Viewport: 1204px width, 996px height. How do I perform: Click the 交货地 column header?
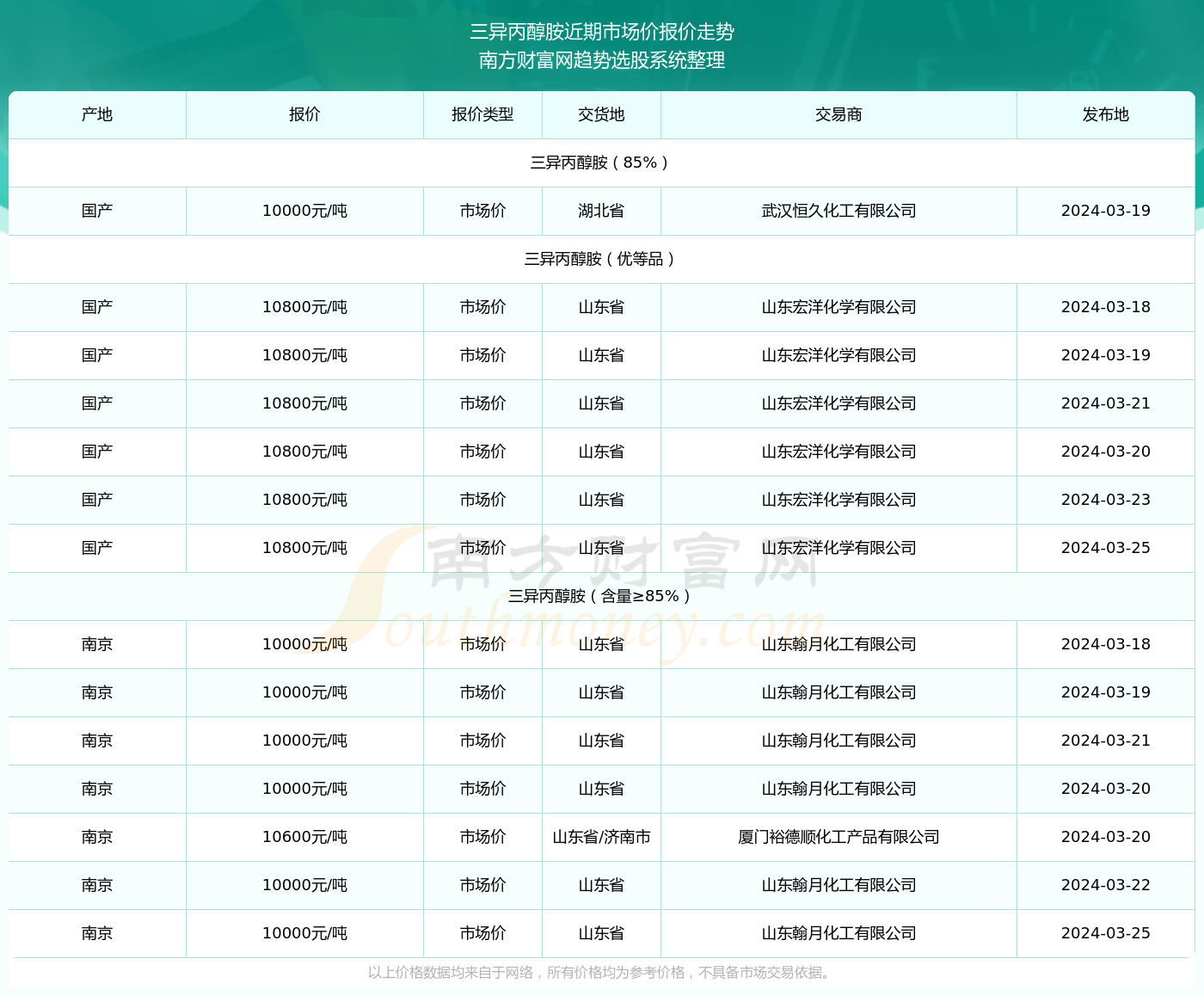coord(601,114)
